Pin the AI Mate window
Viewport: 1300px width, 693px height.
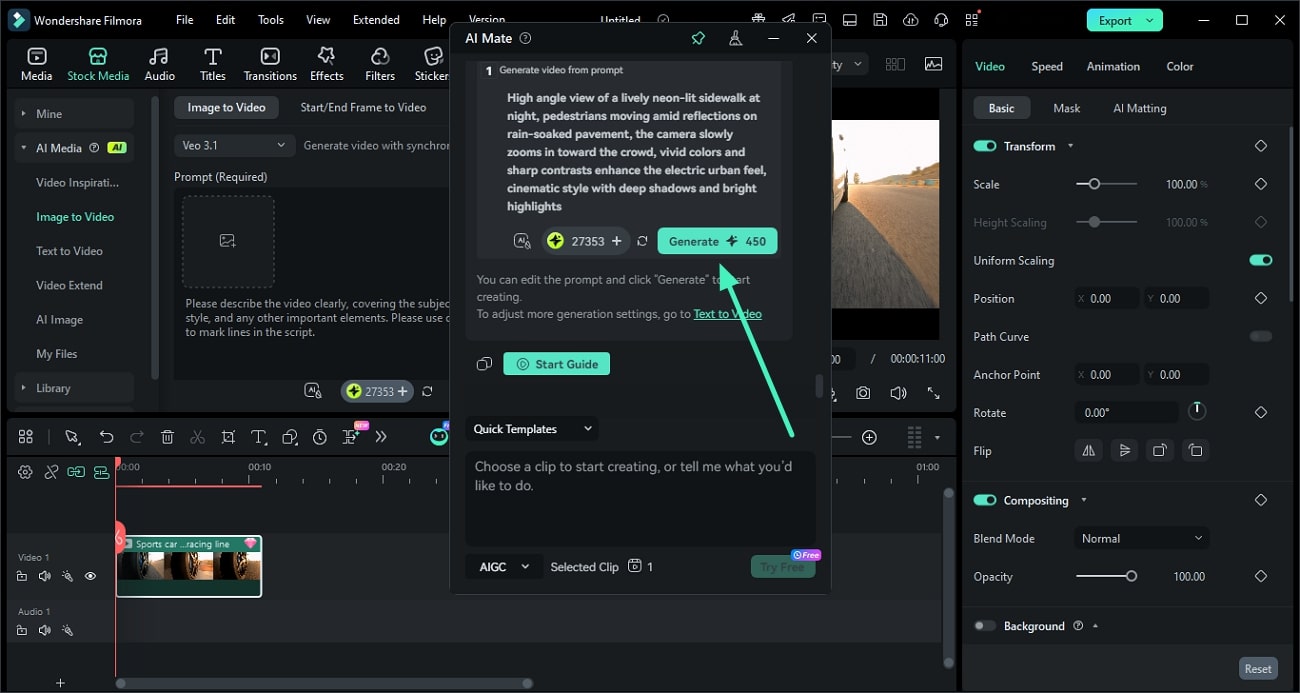pos(698,38)
